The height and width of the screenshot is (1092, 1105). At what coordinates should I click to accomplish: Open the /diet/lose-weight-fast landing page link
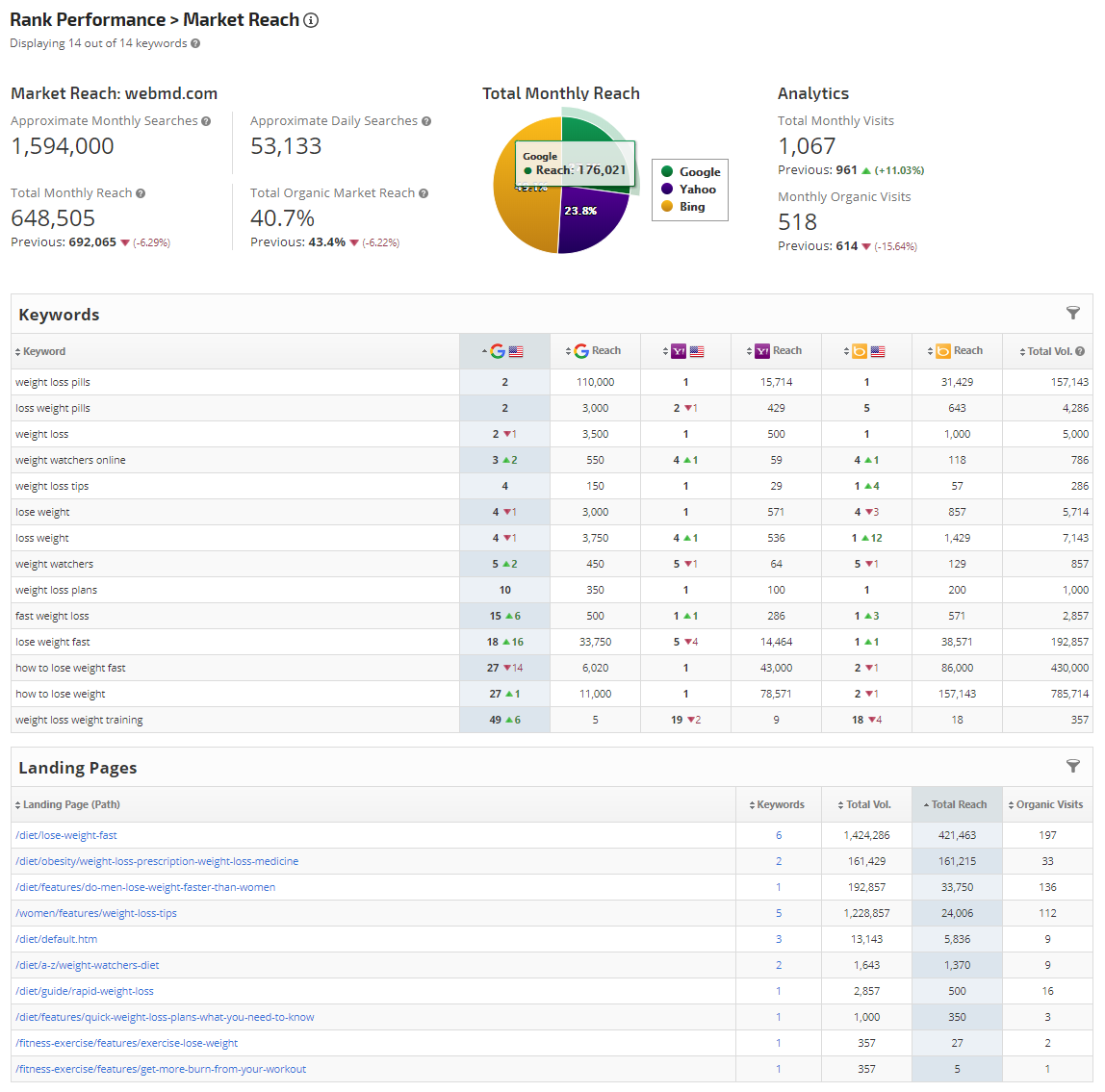66,835
